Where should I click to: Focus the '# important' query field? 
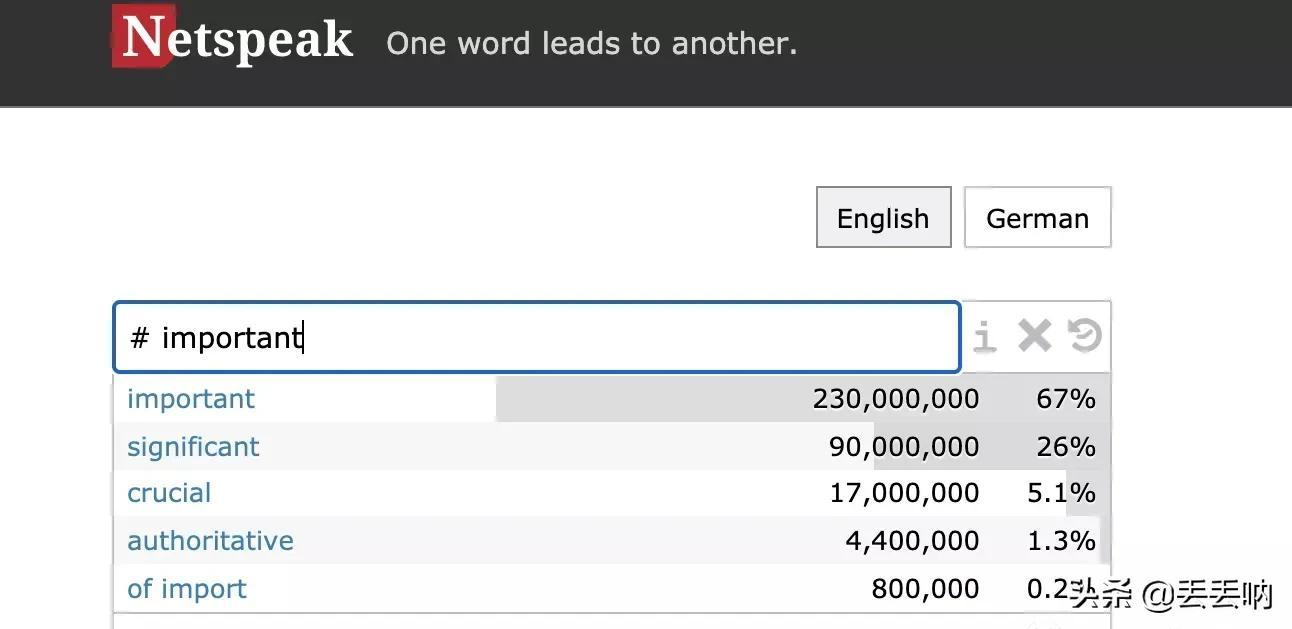pyautogui.click(x=537, y=337)
